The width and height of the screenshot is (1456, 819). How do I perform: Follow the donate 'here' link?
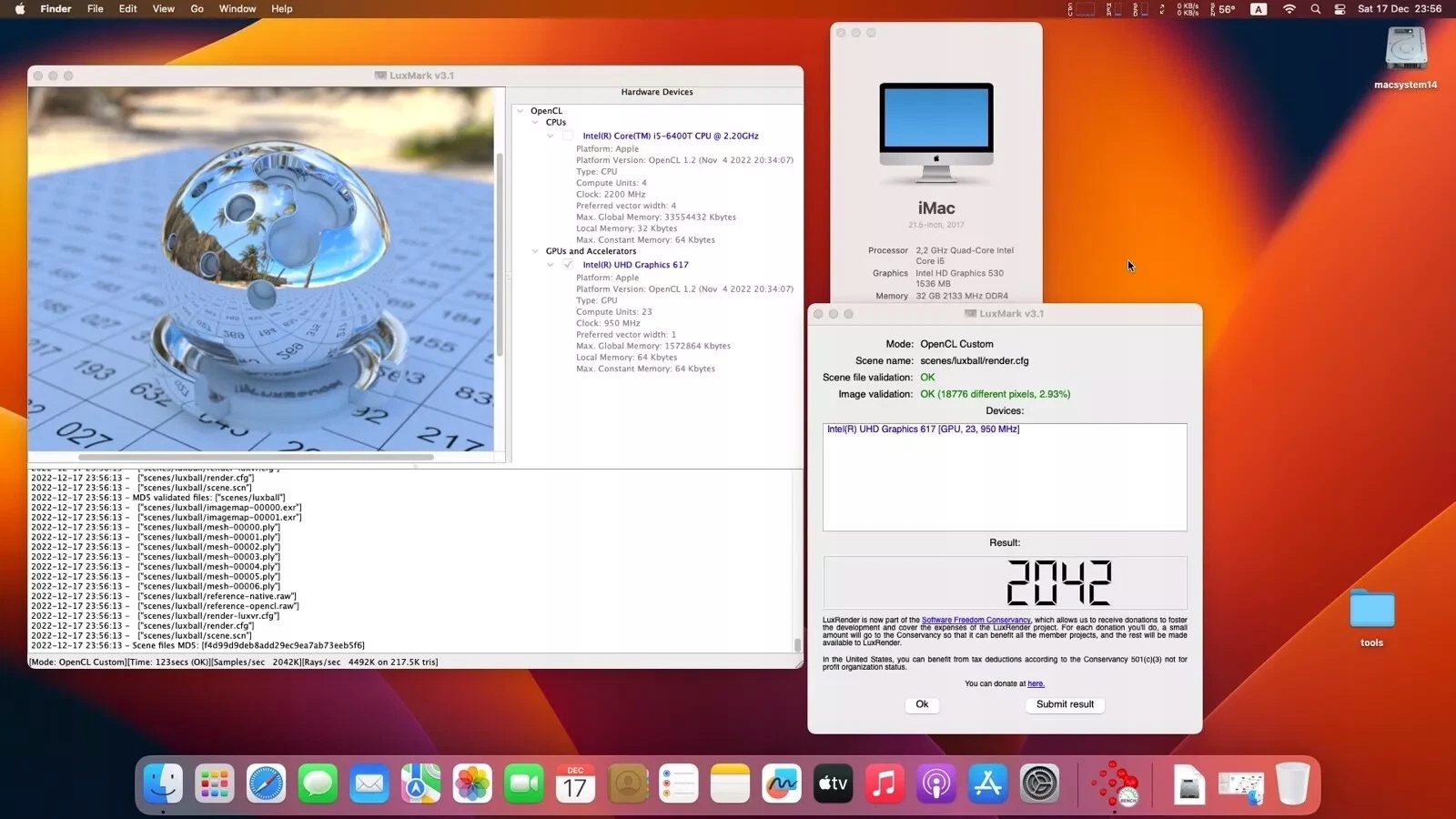point(1036,683)
